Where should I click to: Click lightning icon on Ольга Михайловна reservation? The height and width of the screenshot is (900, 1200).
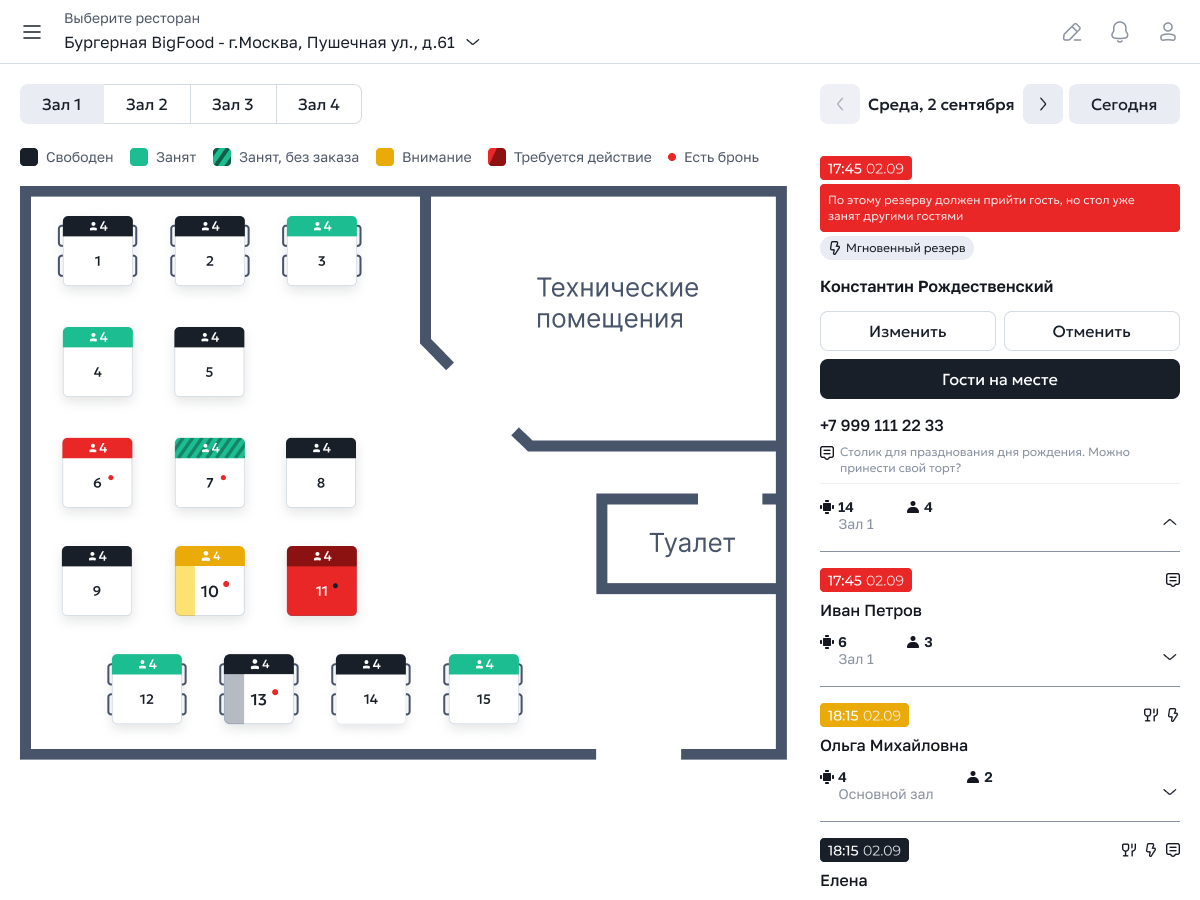click(1173, 715)
